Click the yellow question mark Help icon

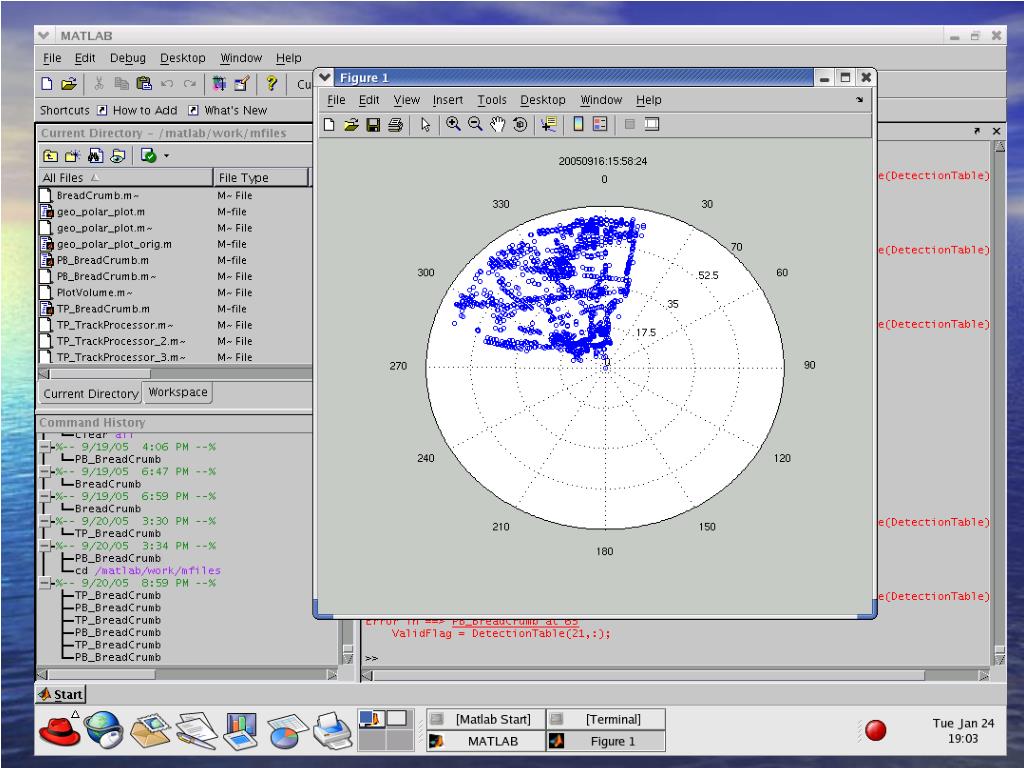pyautogui.click(x=272, y=83)
